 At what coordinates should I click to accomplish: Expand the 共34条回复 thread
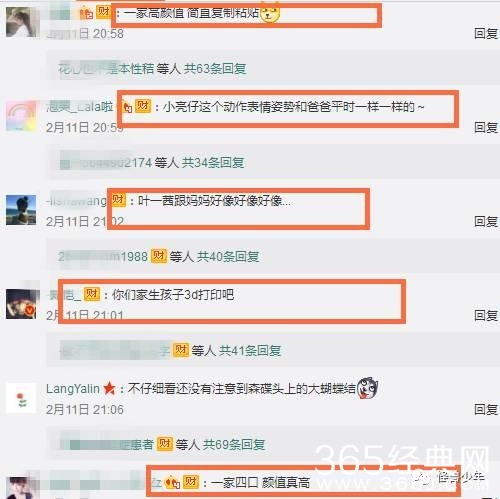click(x=213, y=163)
